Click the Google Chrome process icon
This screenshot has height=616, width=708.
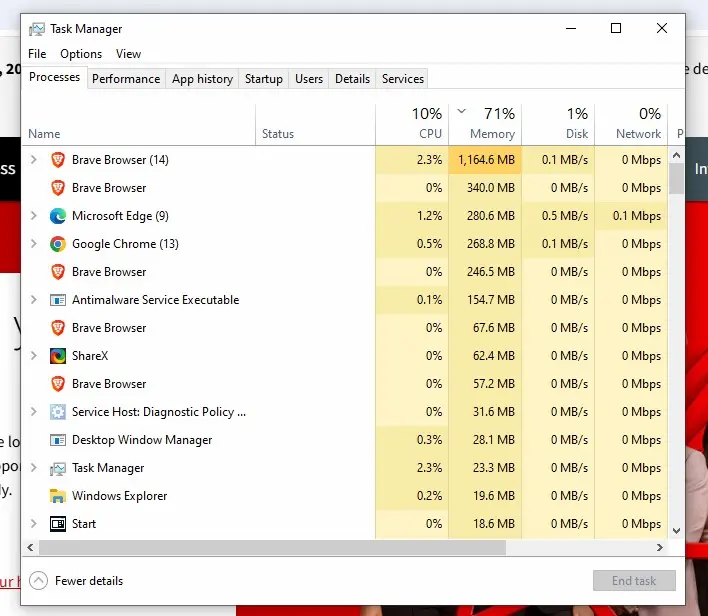[x=58, y=244]
